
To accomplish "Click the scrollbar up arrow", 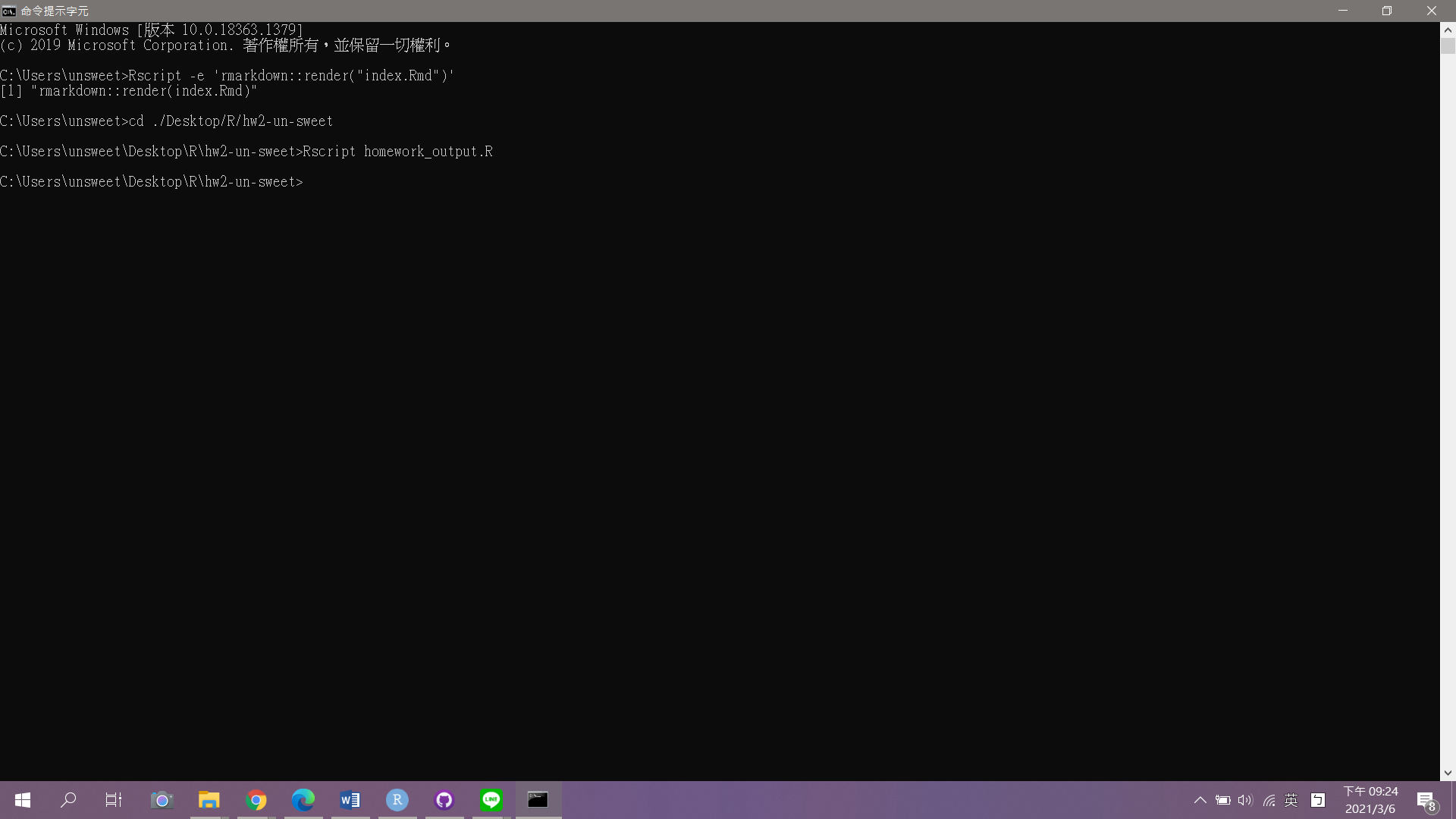I will tap(1448, 30).
